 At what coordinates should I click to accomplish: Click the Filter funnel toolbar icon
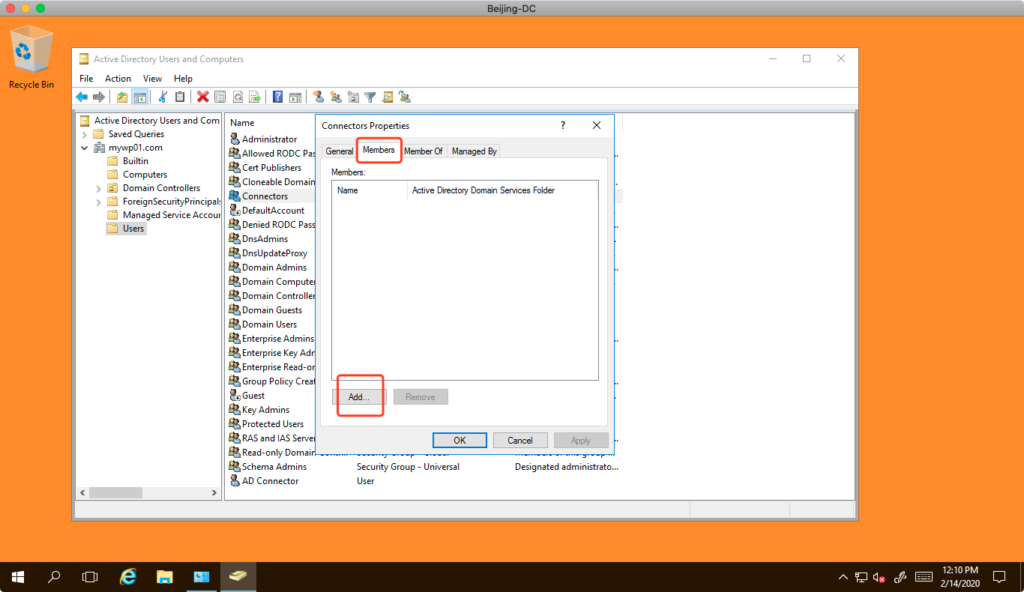click(370, 97)
